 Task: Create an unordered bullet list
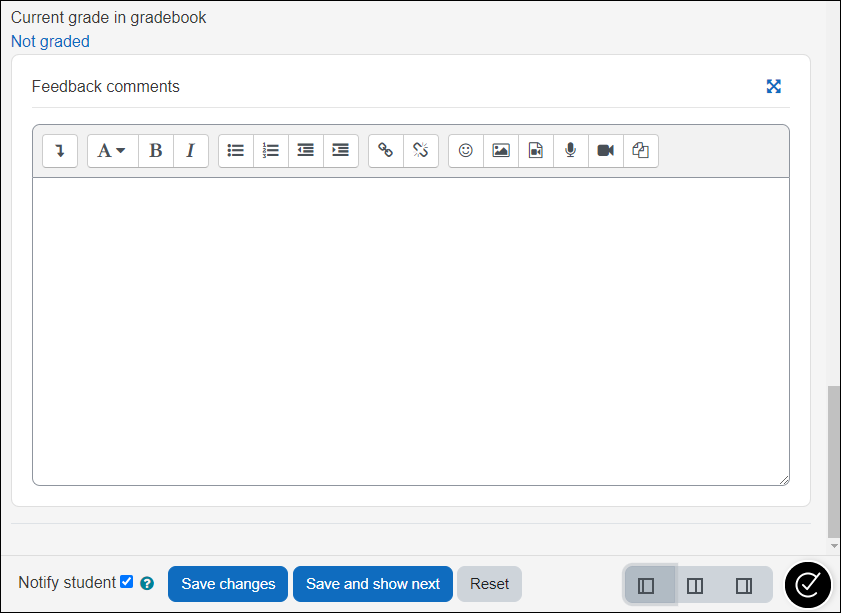(x=235, y=150)
